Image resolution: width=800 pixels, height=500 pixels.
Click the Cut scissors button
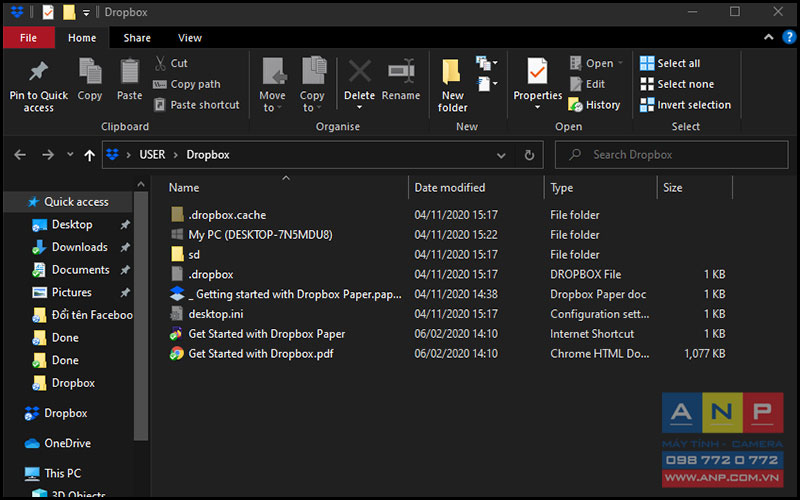point(171,63)
